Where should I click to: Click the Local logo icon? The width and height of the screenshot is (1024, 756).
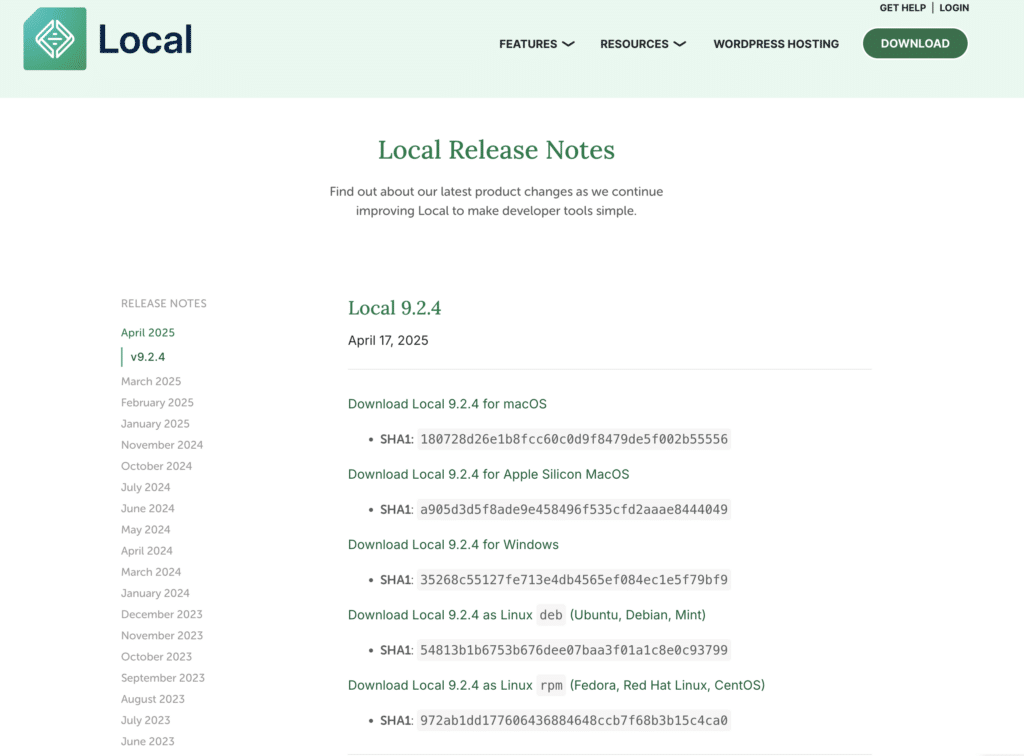click(x=55, y=39)
